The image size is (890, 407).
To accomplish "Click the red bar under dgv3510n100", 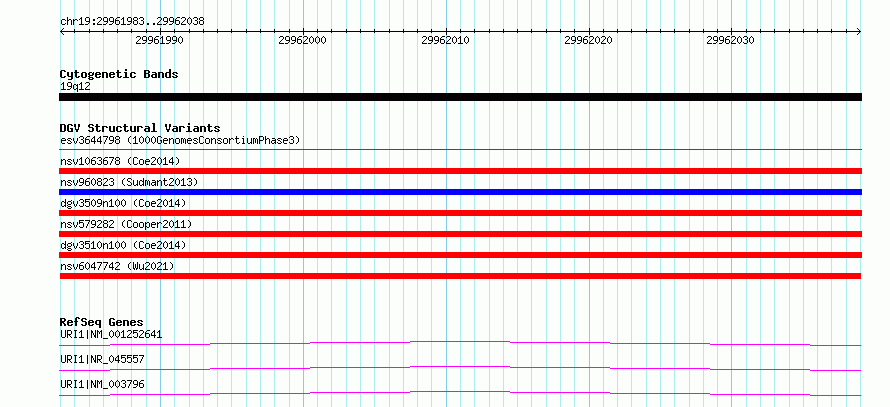I will coord(460,255).
